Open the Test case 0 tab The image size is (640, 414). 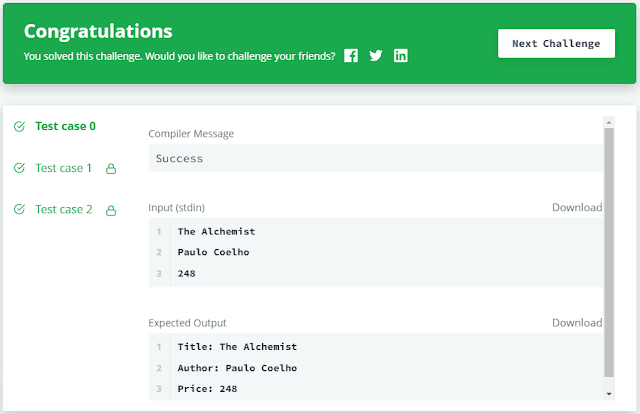click(65, 126)
